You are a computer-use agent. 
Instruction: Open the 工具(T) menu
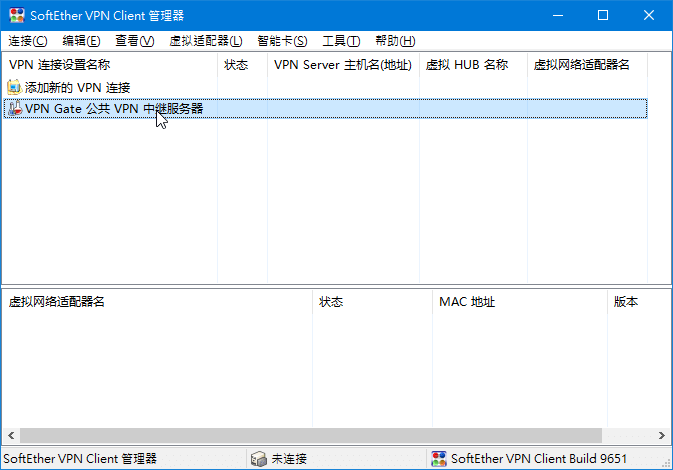click(x=341, y=41)
